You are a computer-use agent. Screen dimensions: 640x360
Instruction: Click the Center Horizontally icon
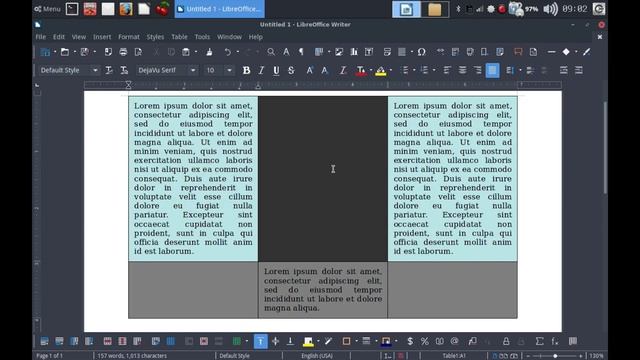[462, 70]
